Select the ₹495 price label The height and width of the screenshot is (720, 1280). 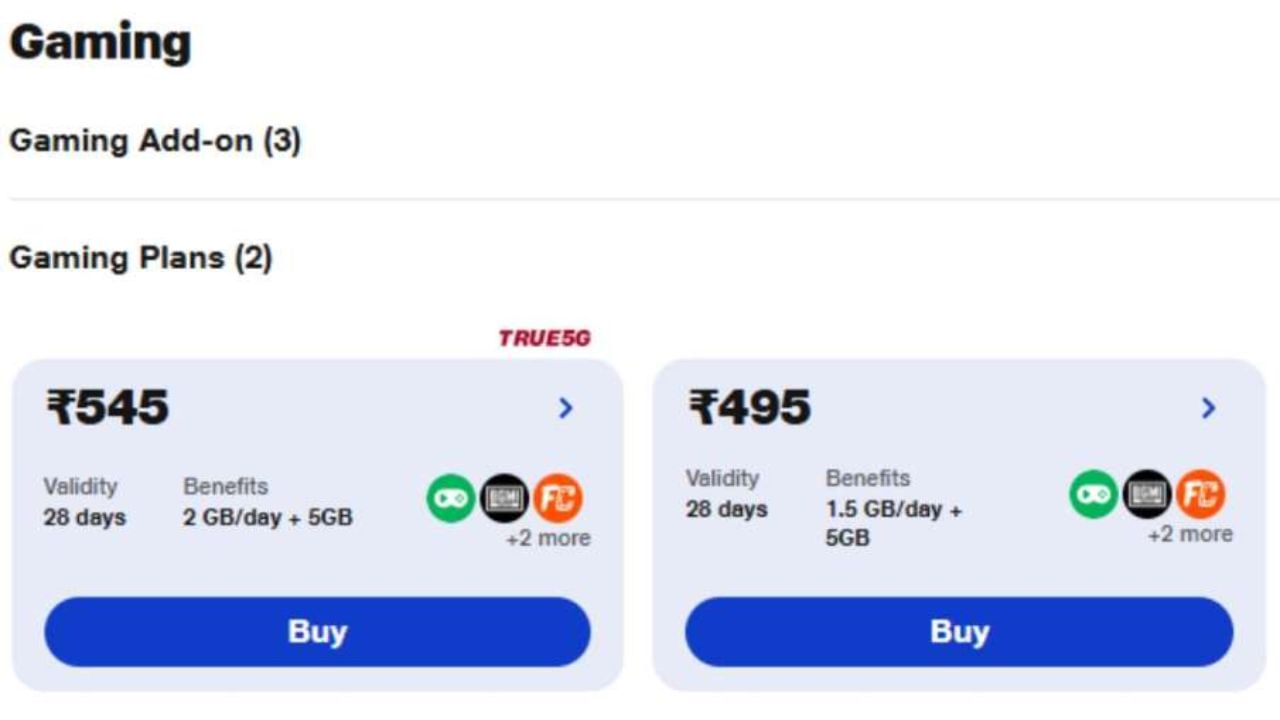tap(750, 406)
